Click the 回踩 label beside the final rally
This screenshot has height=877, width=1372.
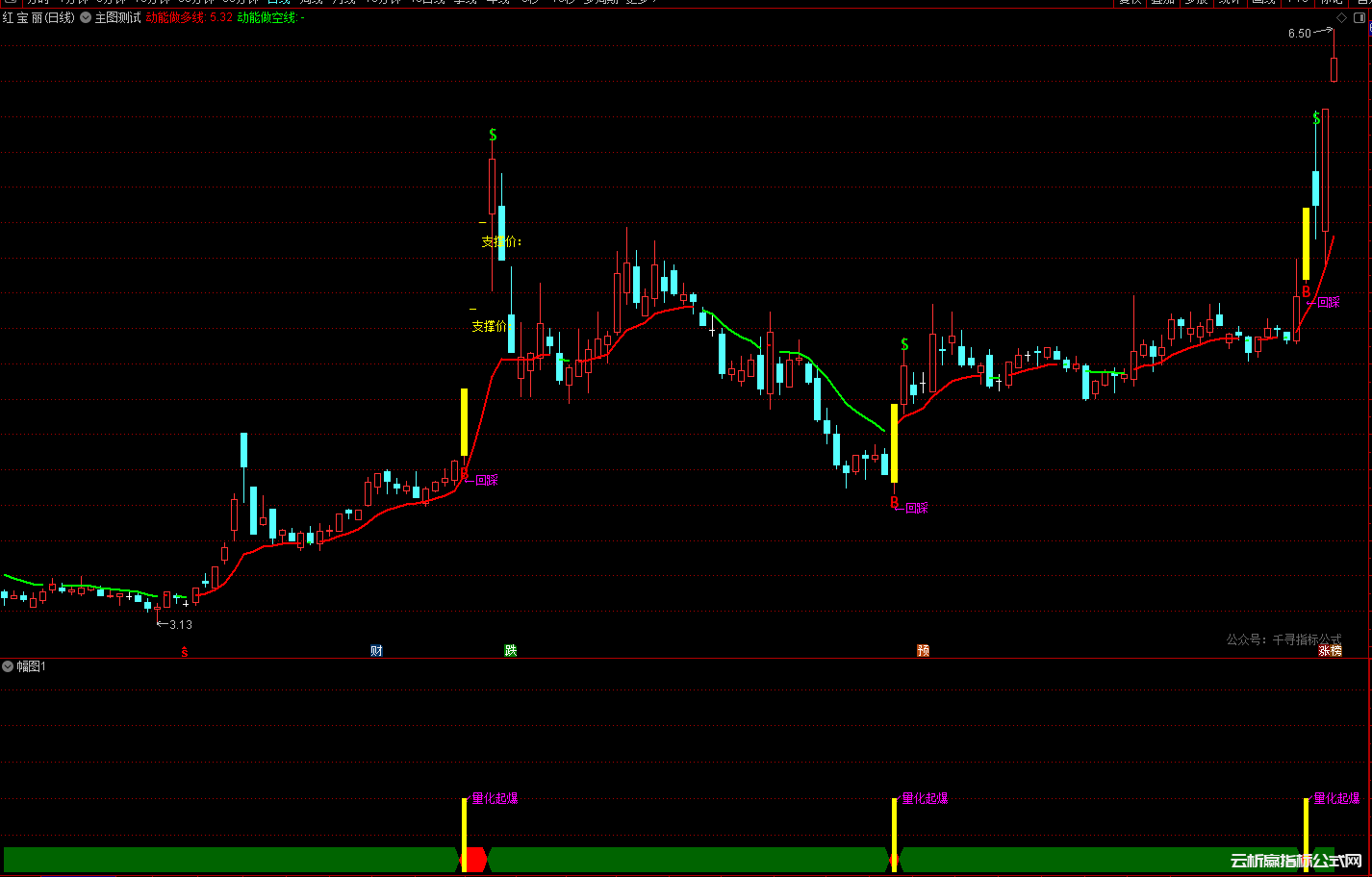(1329, 302)
